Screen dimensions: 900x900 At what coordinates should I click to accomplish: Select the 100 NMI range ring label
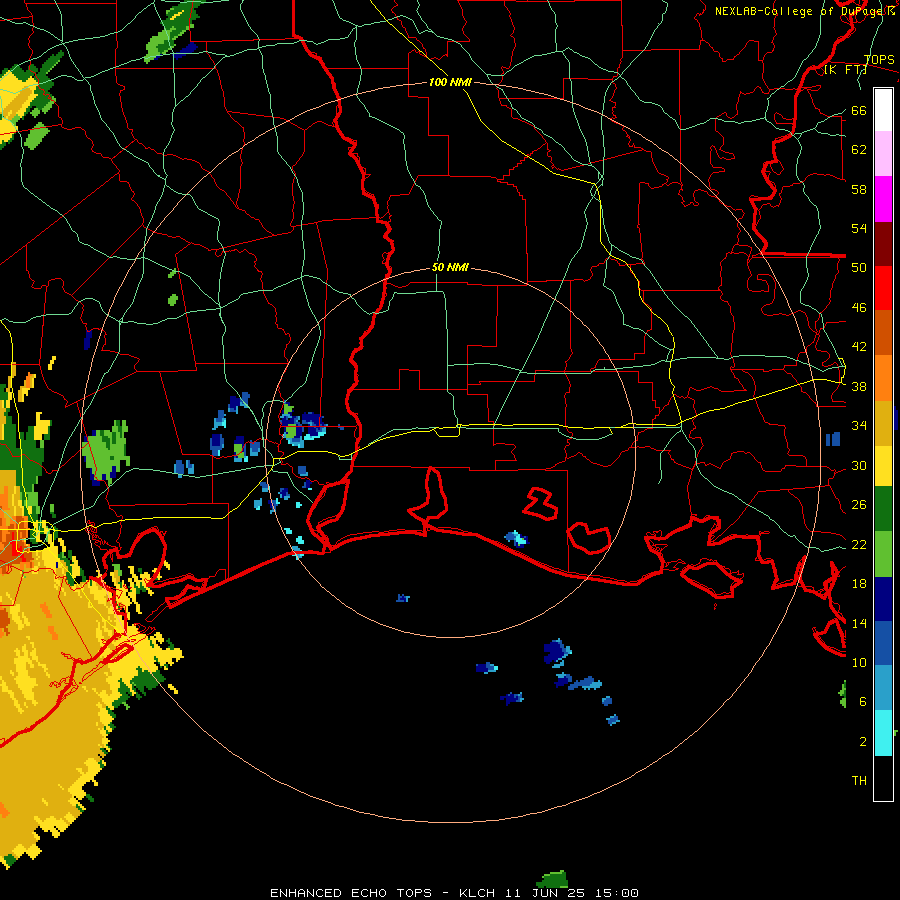click(x=450, y=82)
